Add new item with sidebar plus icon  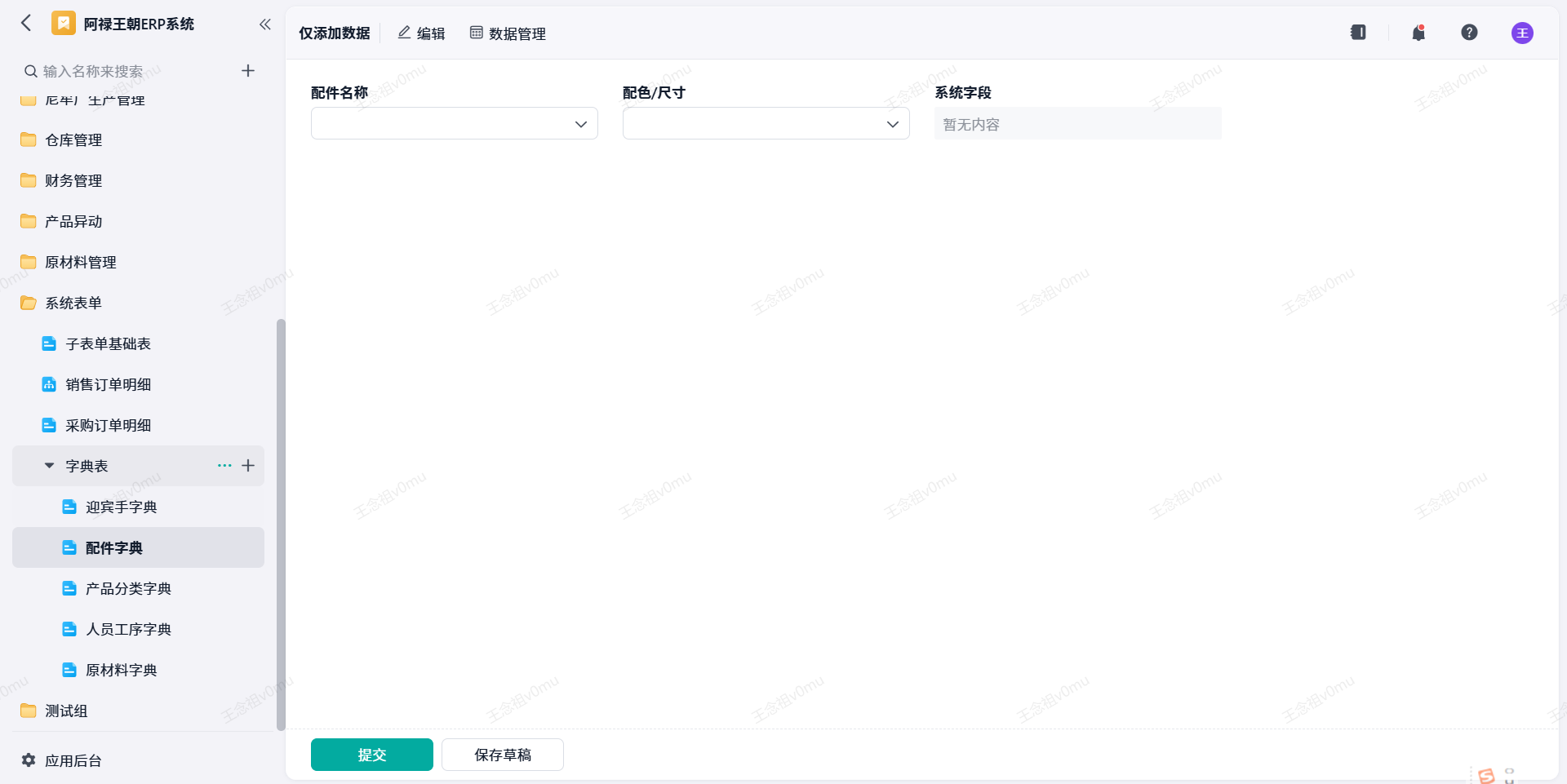[x=248, y=71]
